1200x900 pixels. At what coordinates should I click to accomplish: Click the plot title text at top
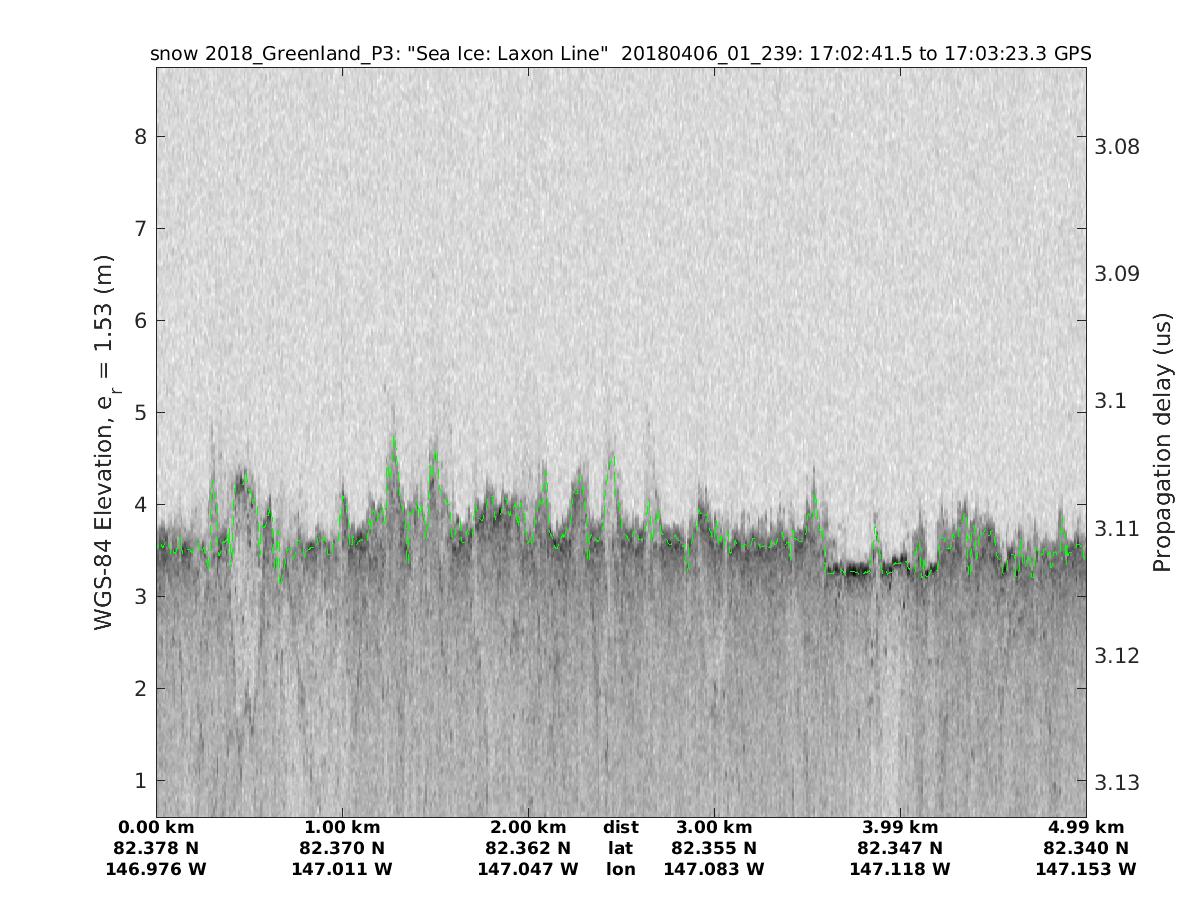click(620, 54)
